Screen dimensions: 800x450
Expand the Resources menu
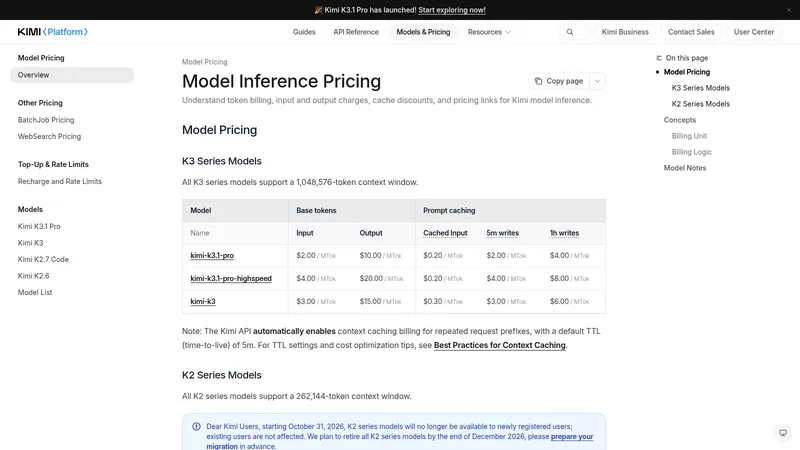[489, 32]
